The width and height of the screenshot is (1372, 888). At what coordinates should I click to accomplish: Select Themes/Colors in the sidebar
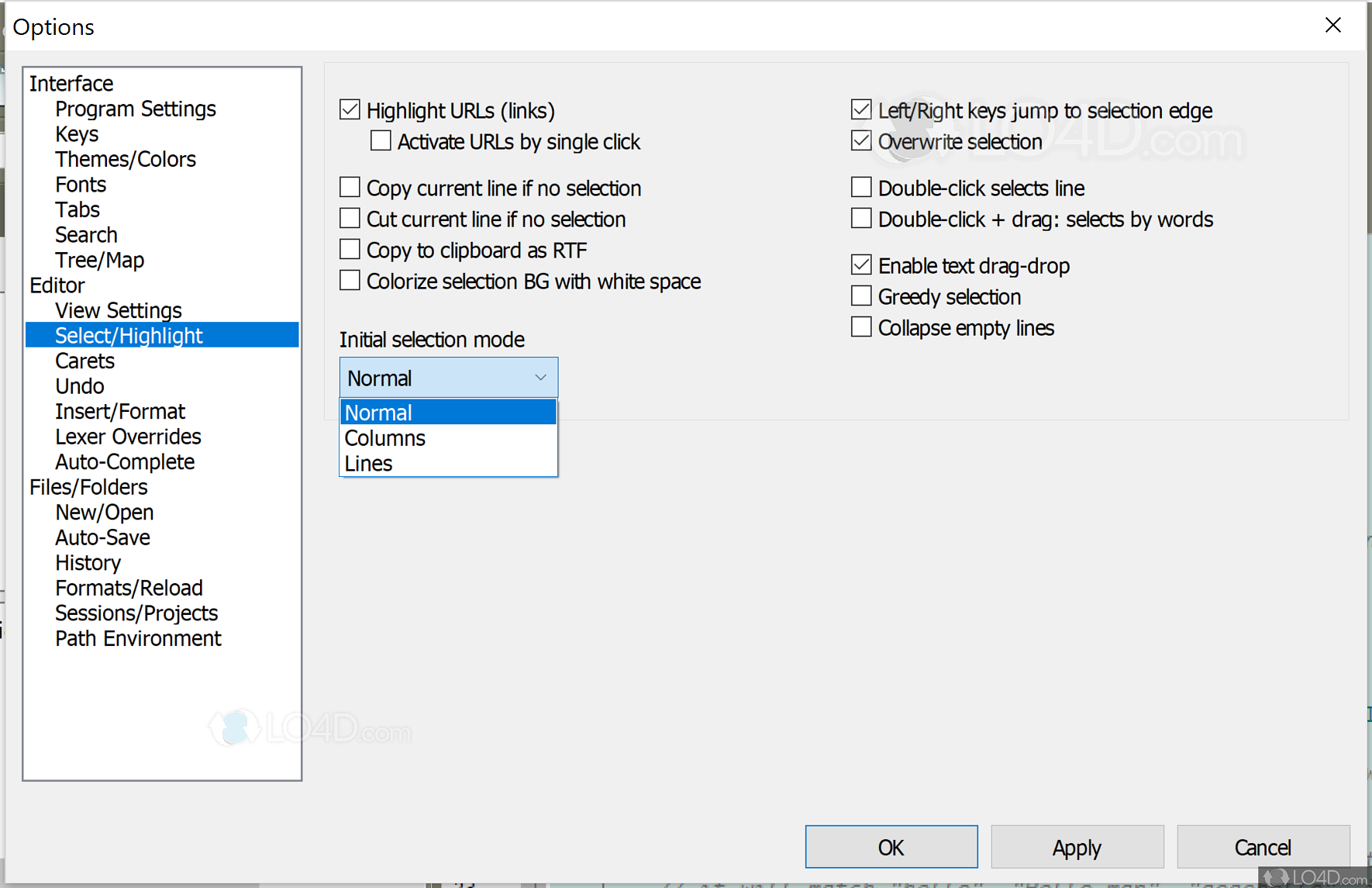(x=126, y=159)
